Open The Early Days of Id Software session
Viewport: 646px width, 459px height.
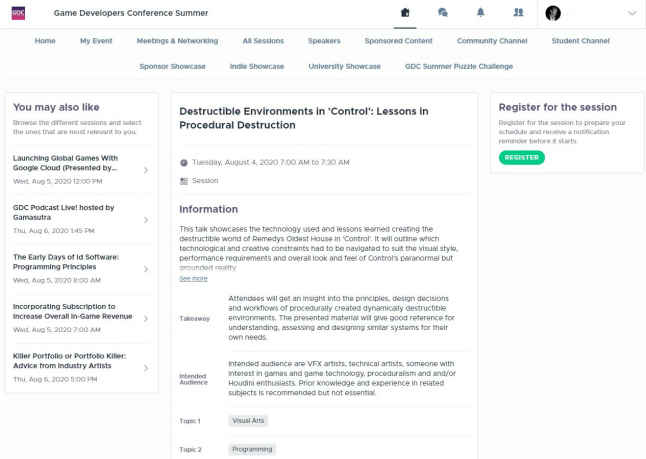66,262
